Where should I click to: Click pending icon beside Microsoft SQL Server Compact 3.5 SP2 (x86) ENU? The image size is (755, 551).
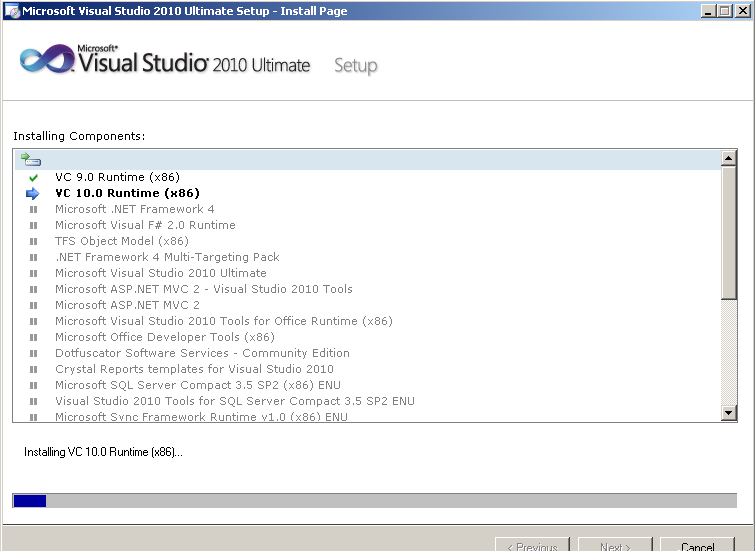tap(33, 385)
